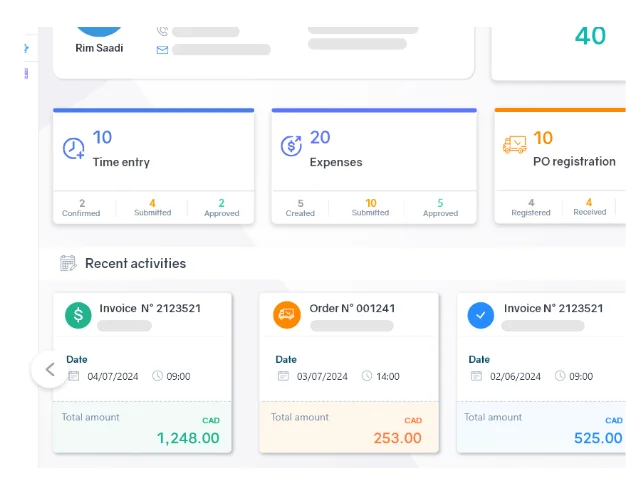
Task: Open the Time entry card
Action: (153, 150)
